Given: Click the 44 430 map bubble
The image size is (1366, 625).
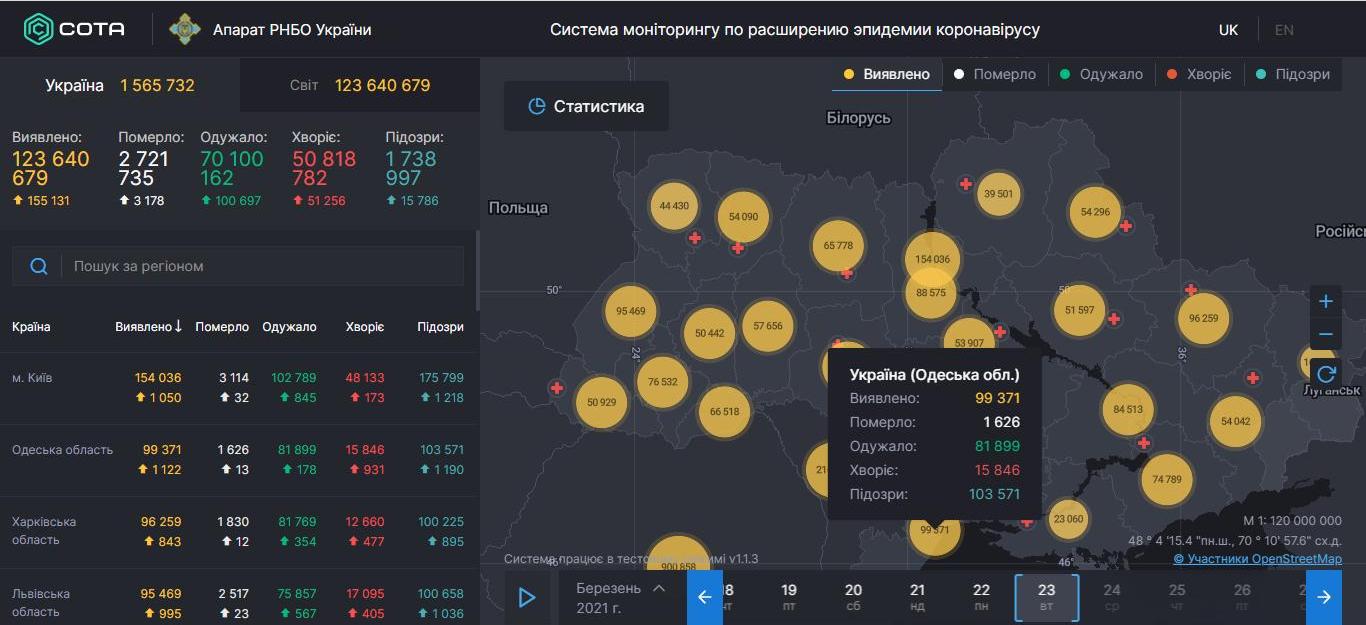Looking at the screenshot, I should (x=674, y=206).
